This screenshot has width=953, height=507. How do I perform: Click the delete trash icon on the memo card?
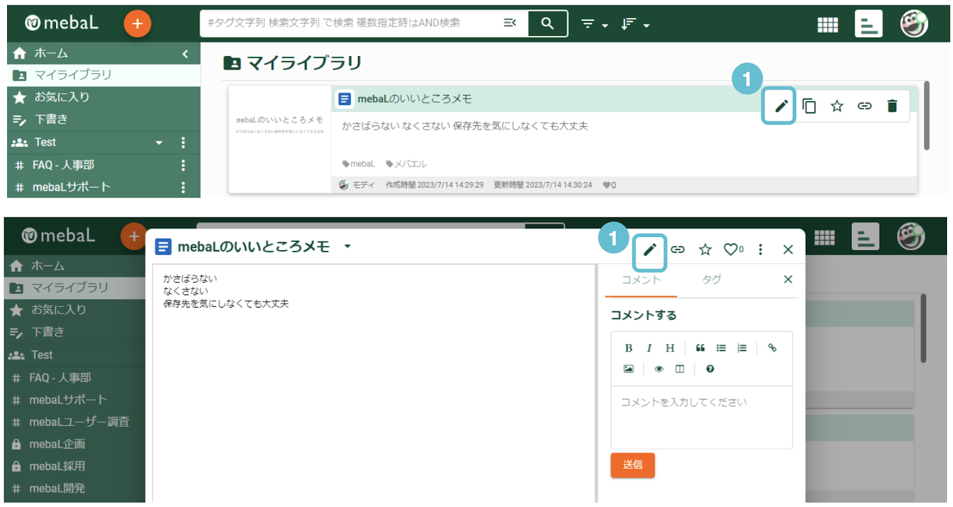coord(892,106)
